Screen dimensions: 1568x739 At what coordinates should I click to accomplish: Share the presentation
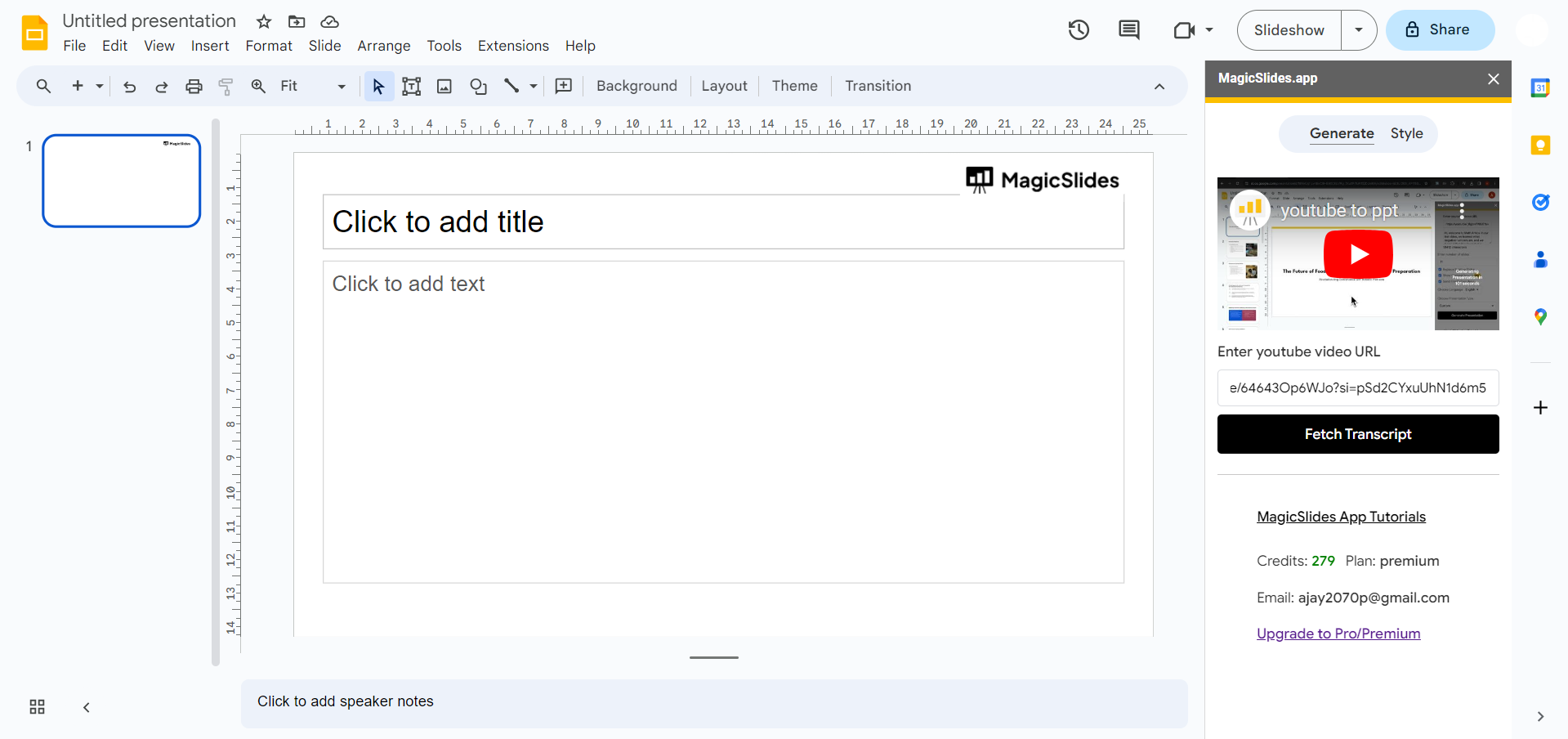pos(1441,30)
